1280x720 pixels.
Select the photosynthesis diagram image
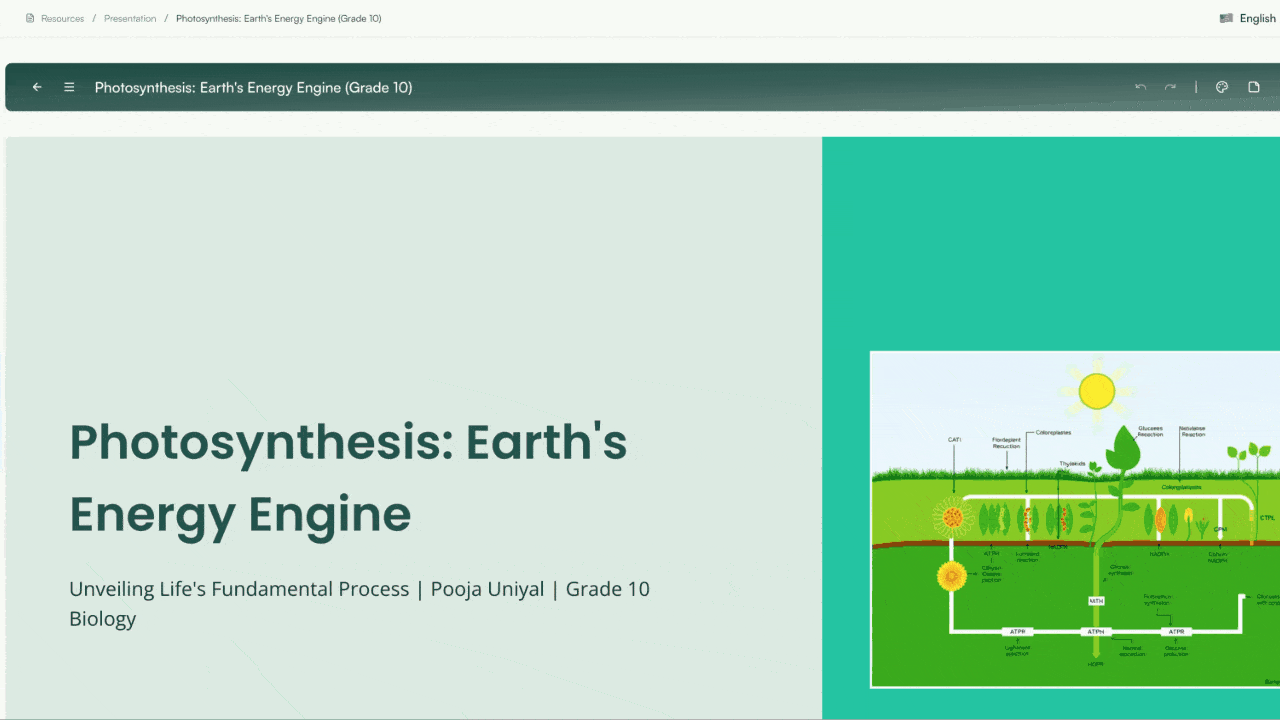click(1075, 520)
